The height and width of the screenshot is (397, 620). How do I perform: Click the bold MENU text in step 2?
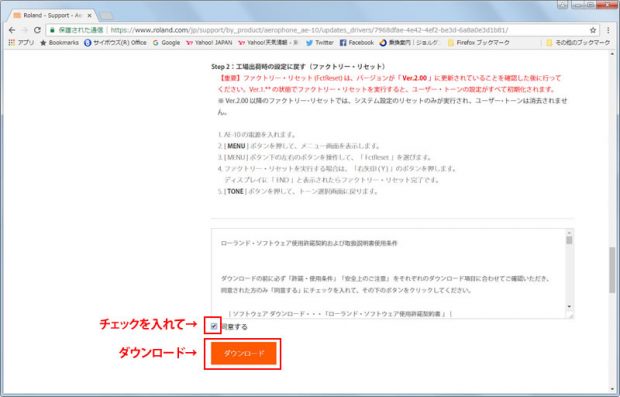(236, 146)
